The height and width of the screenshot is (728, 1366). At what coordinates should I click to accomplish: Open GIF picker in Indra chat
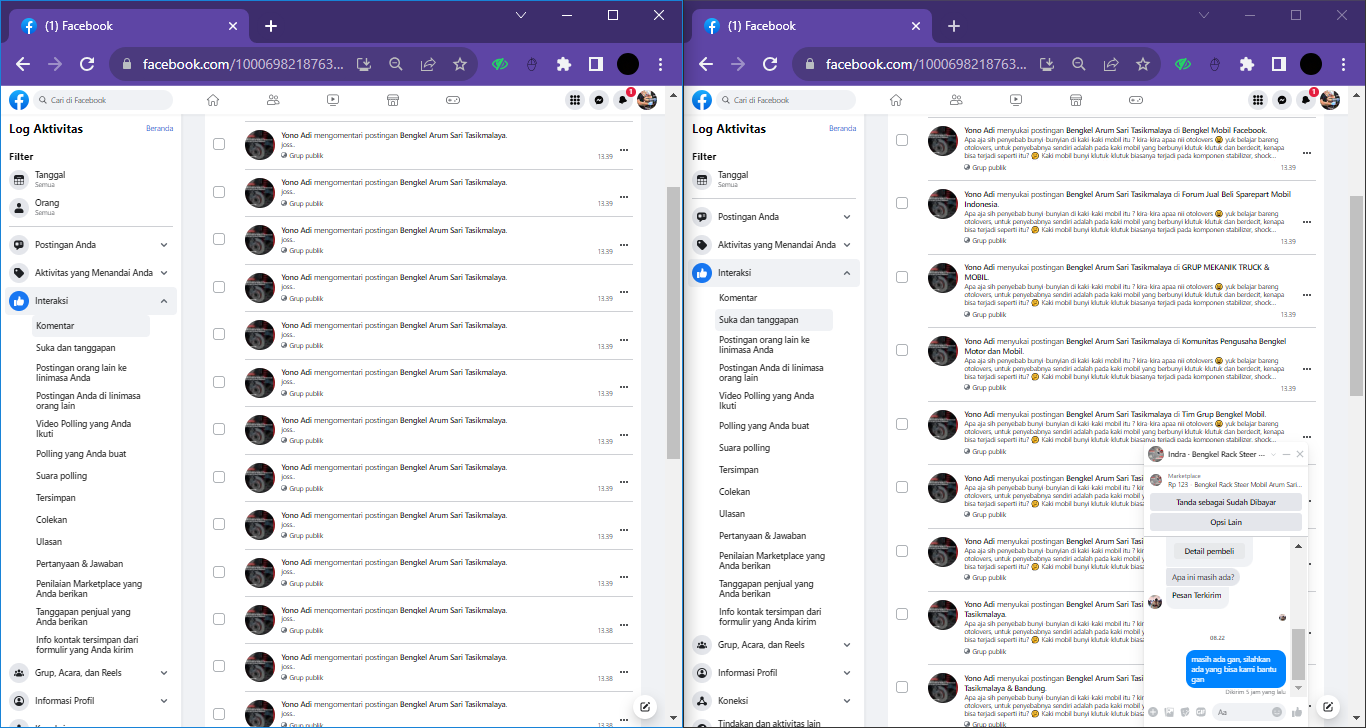click(x=1200, y=712)
